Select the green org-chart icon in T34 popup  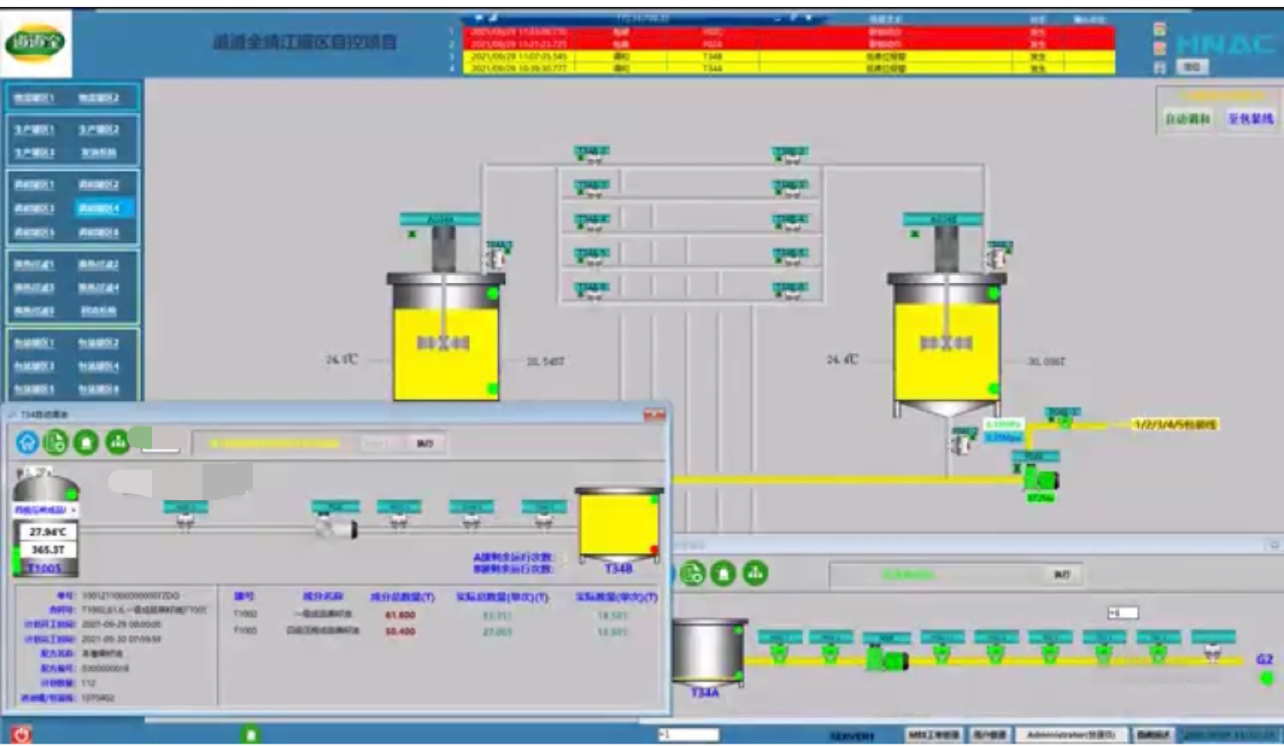pos(118,442)
